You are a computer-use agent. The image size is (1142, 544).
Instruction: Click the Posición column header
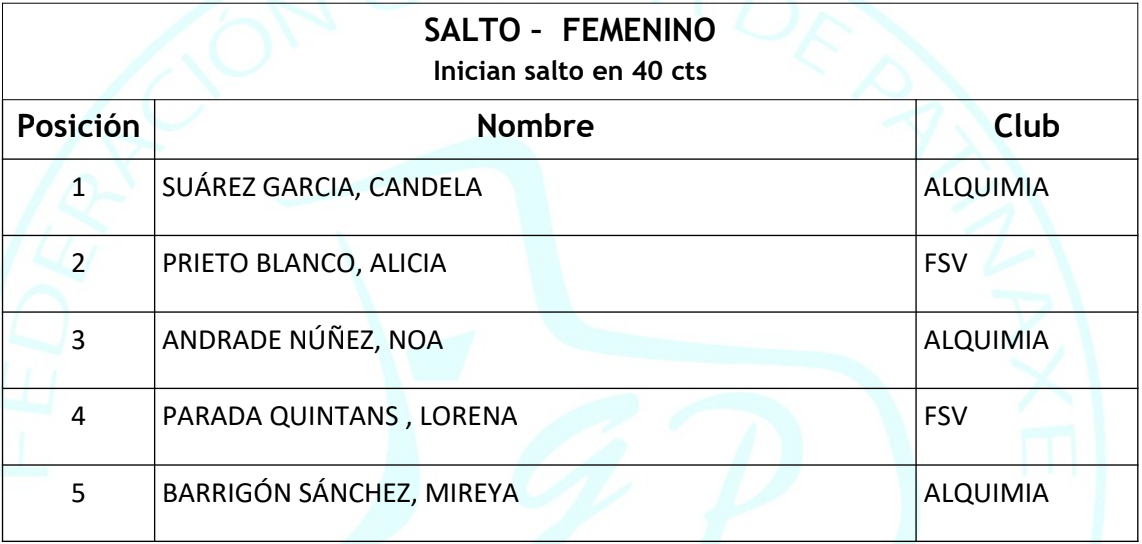79,127
